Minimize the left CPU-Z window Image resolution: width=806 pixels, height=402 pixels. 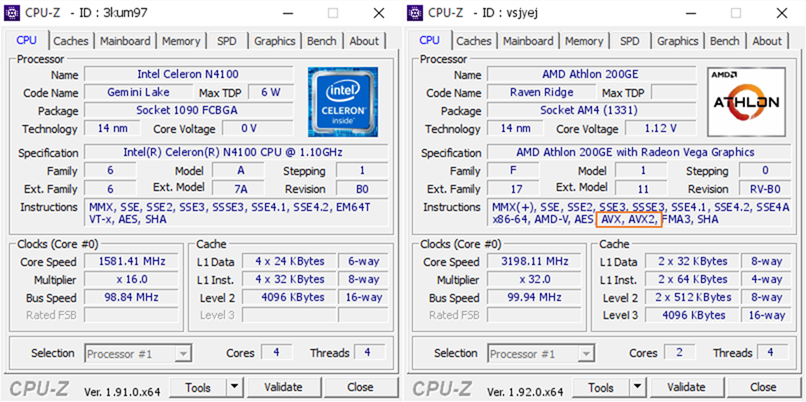[x=287, y=13]
